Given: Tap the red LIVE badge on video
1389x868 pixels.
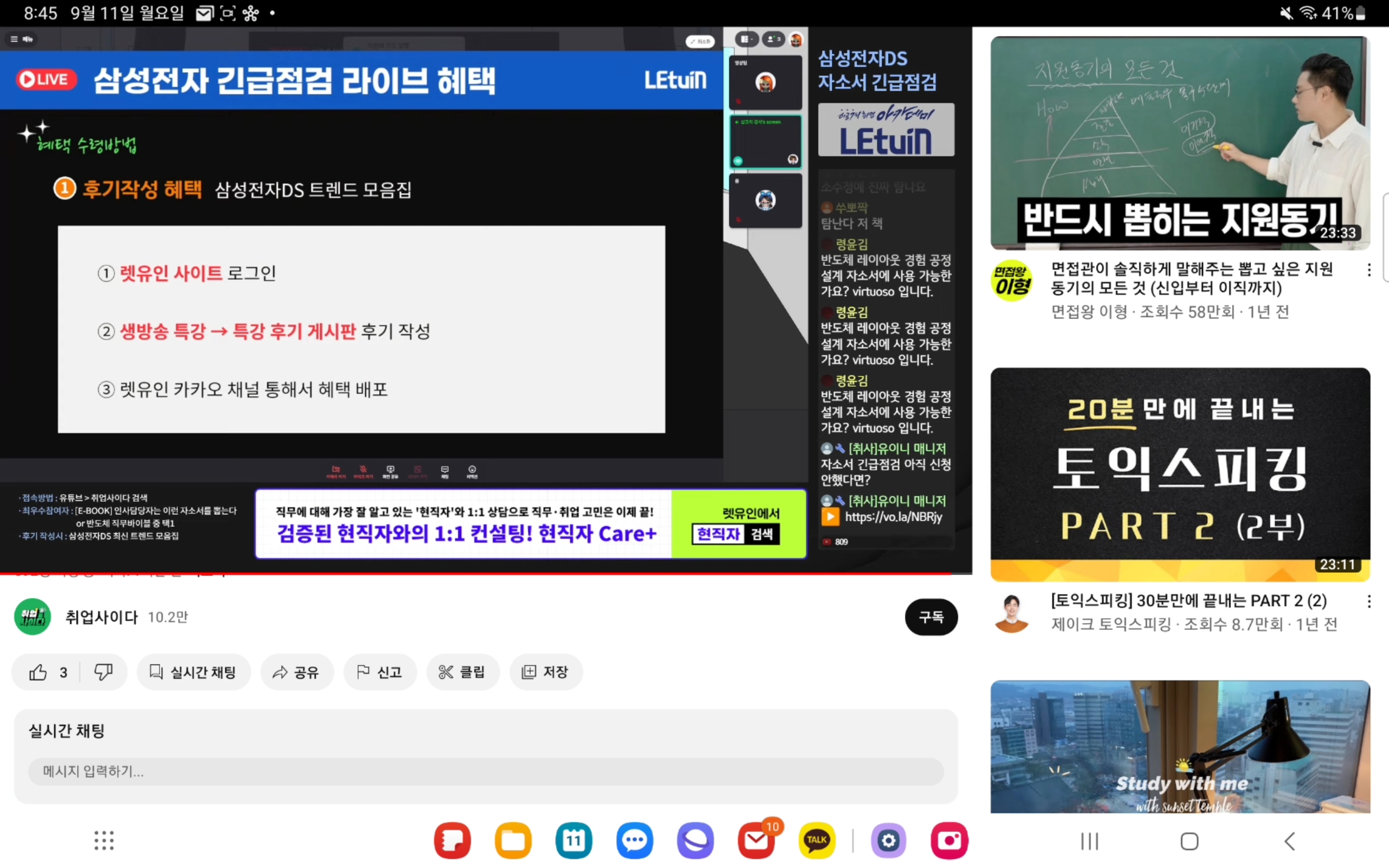Looking at the screenshot, I should [x=47, y=80].
